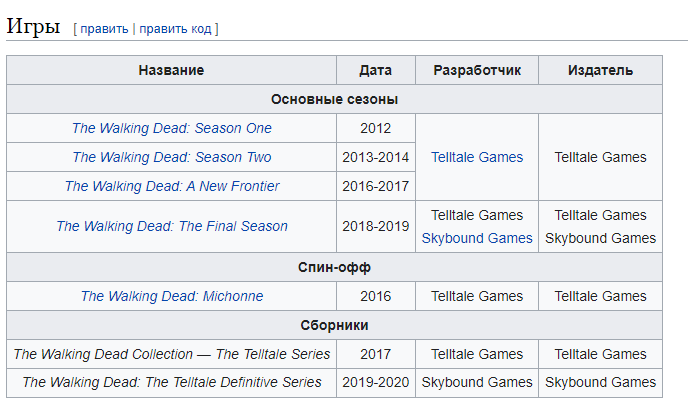Open The Walking Dead: Season One link

[x=172, y=128]
